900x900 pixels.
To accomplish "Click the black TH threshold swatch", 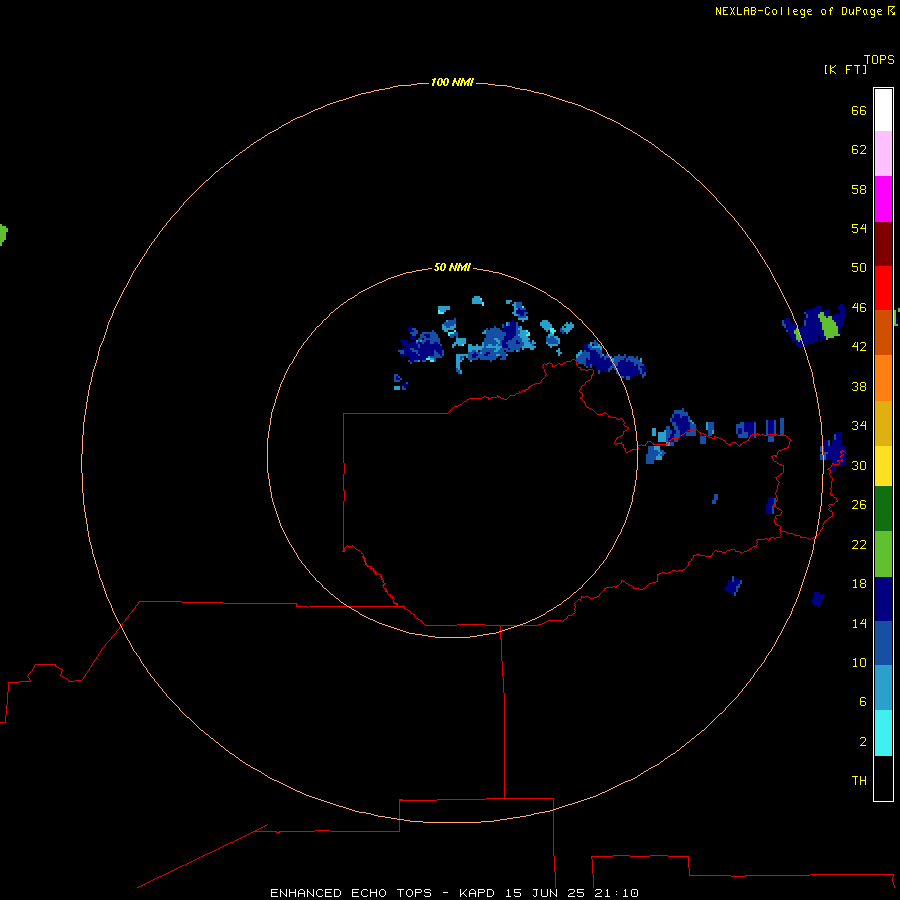I will click(883, 778).
